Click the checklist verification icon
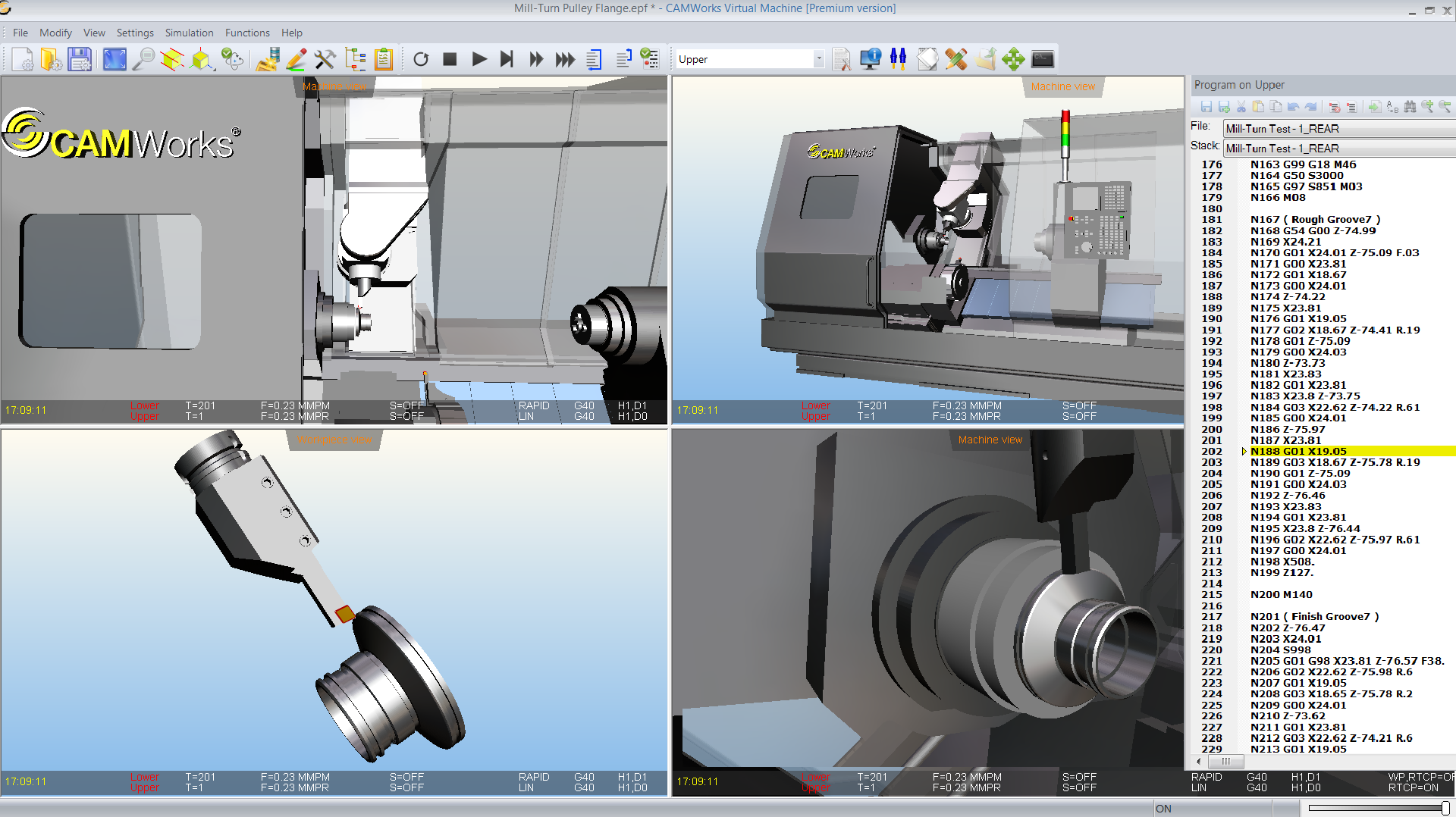The image size is (1456, 817). point(650,59)
